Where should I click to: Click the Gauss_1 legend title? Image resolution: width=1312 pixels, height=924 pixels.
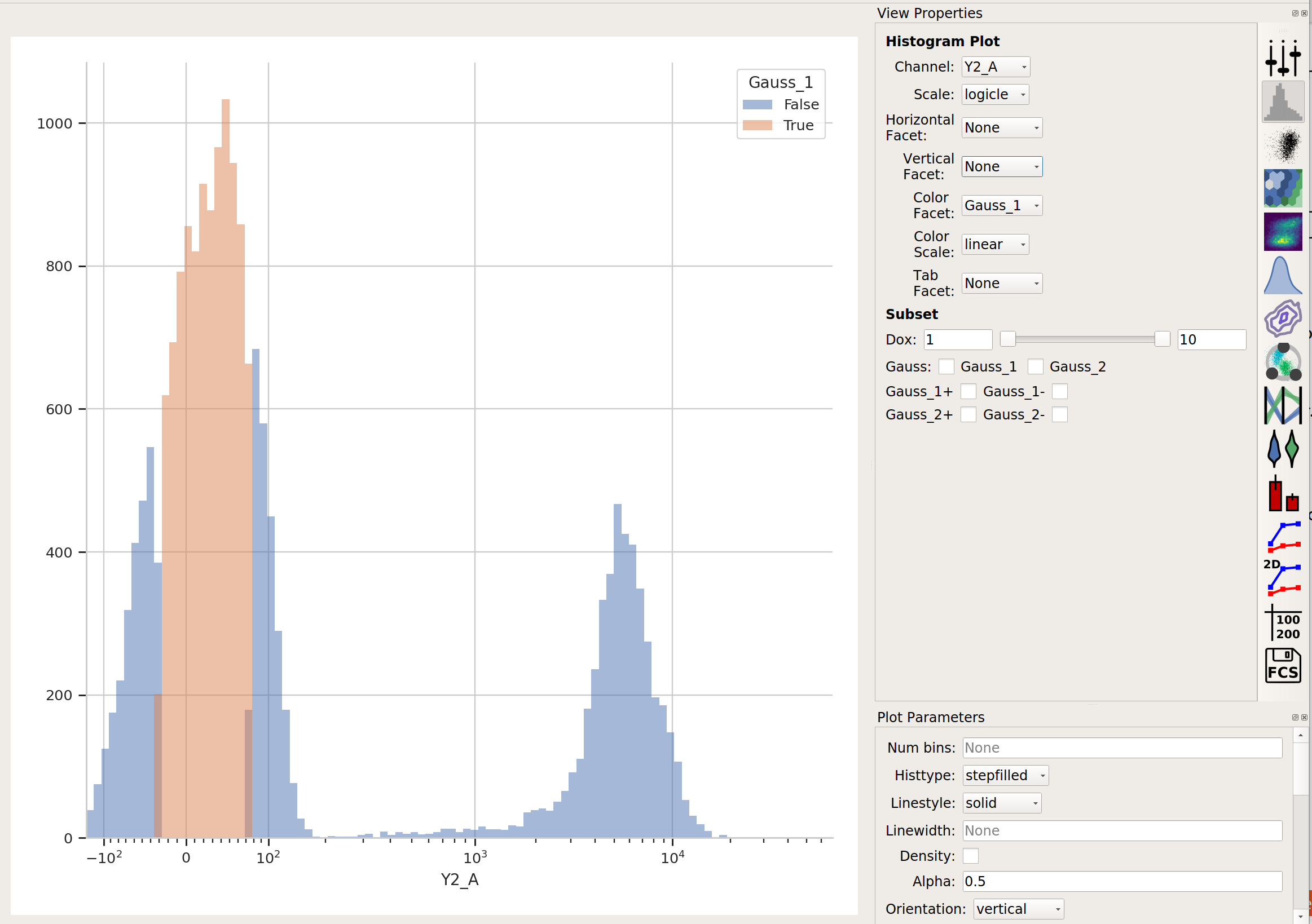point(781,83)
